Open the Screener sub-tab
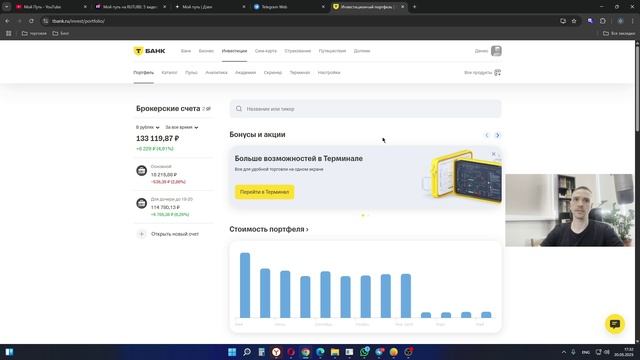This screenshot has width=640, height=360. 273,73
